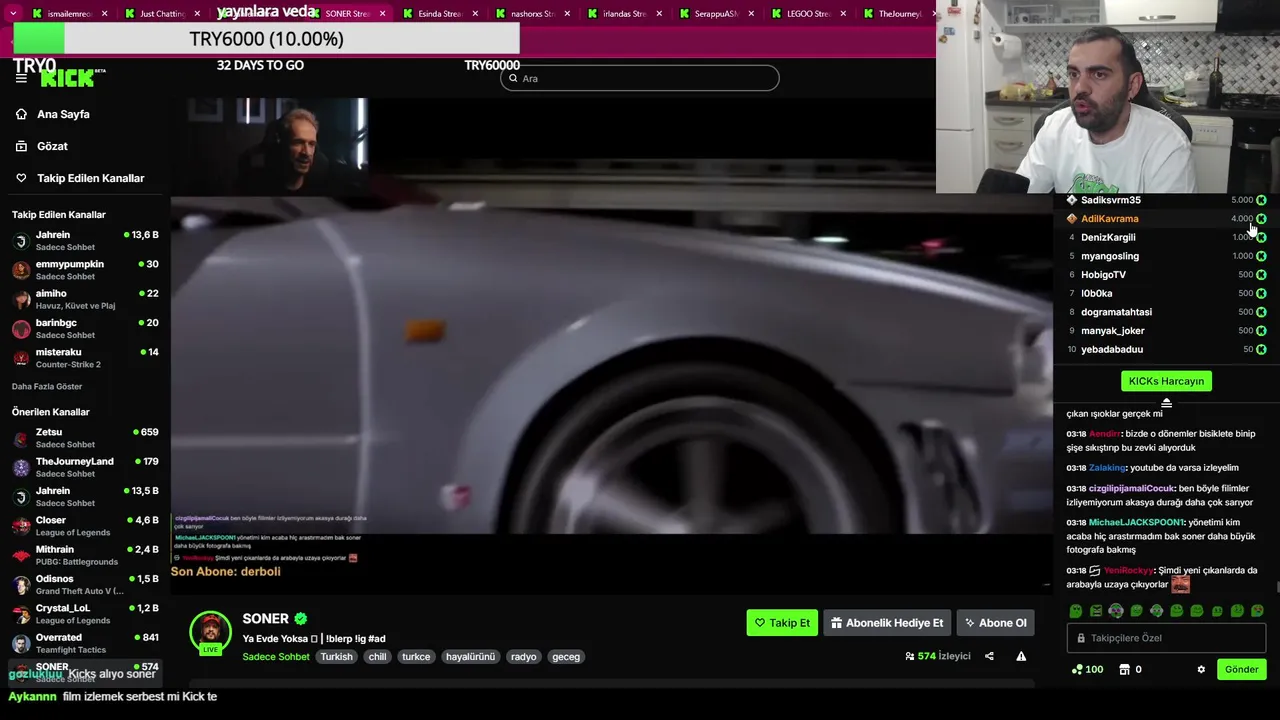Click the Takipçilere Özel chat input
Screen dimensions: 1280x720
[1166, 638]
